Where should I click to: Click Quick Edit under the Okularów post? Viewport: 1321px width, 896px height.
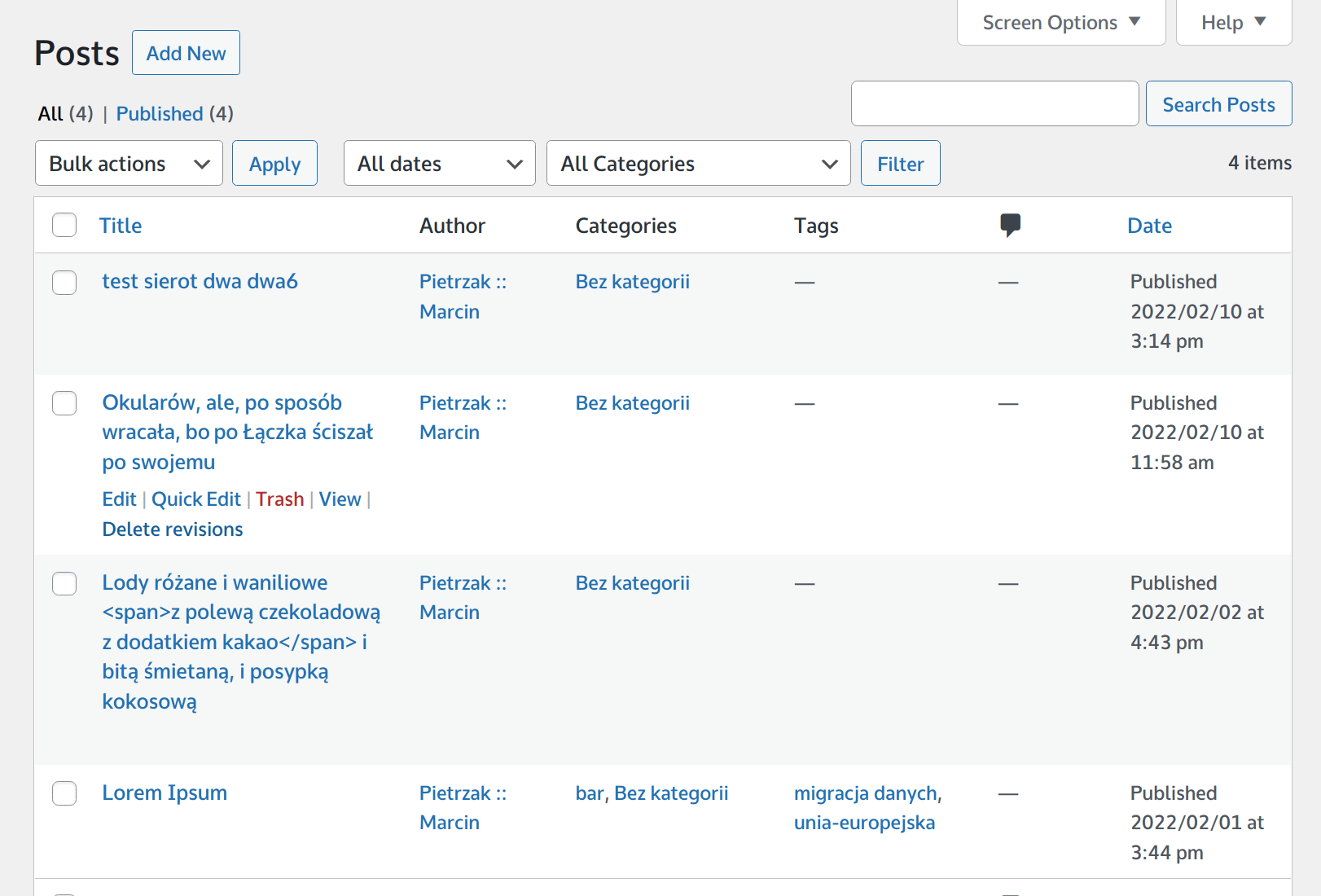(196, 499)
